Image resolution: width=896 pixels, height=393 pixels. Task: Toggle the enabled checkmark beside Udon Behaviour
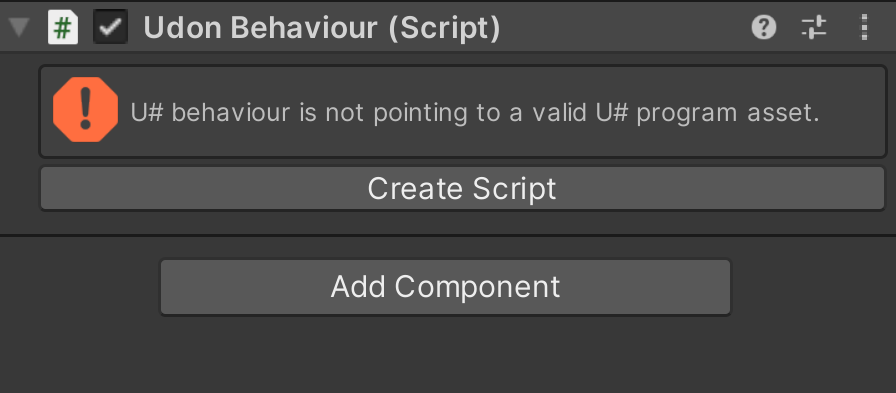(x=110, y=27)
